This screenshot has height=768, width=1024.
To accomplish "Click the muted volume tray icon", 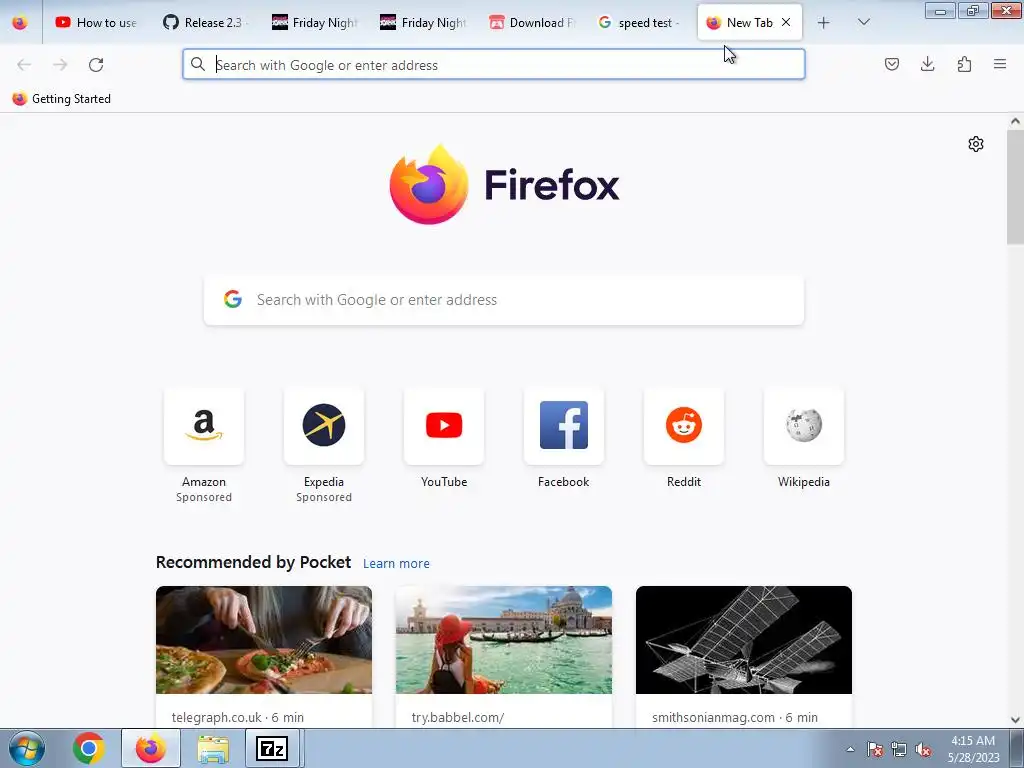I will (x=923, y=749).
